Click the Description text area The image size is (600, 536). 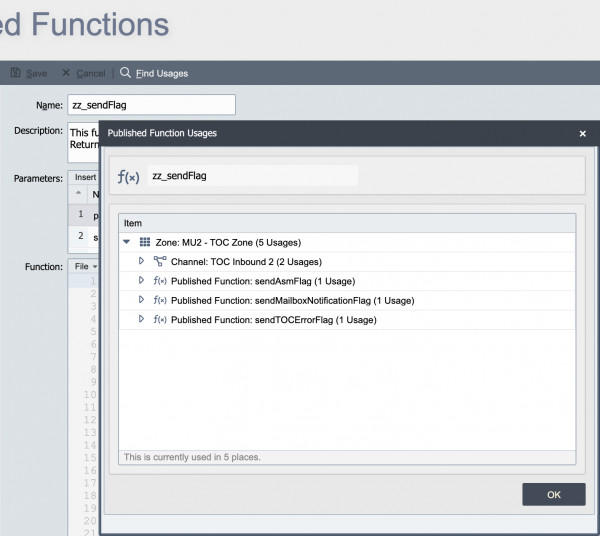(83, 142)
